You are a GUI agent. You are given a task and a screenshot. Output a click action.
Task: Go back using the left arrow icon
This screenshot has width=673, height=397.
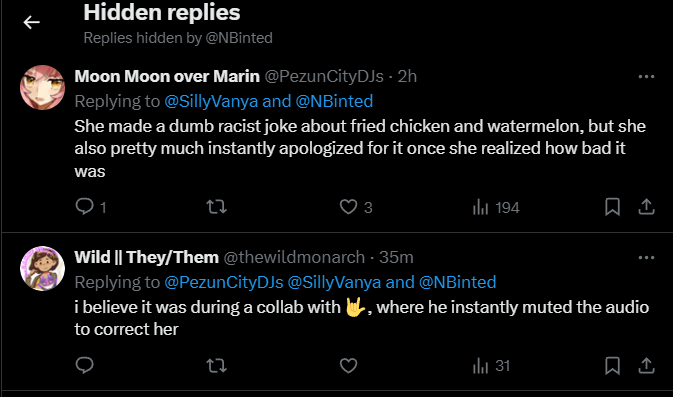click(31, 22)
